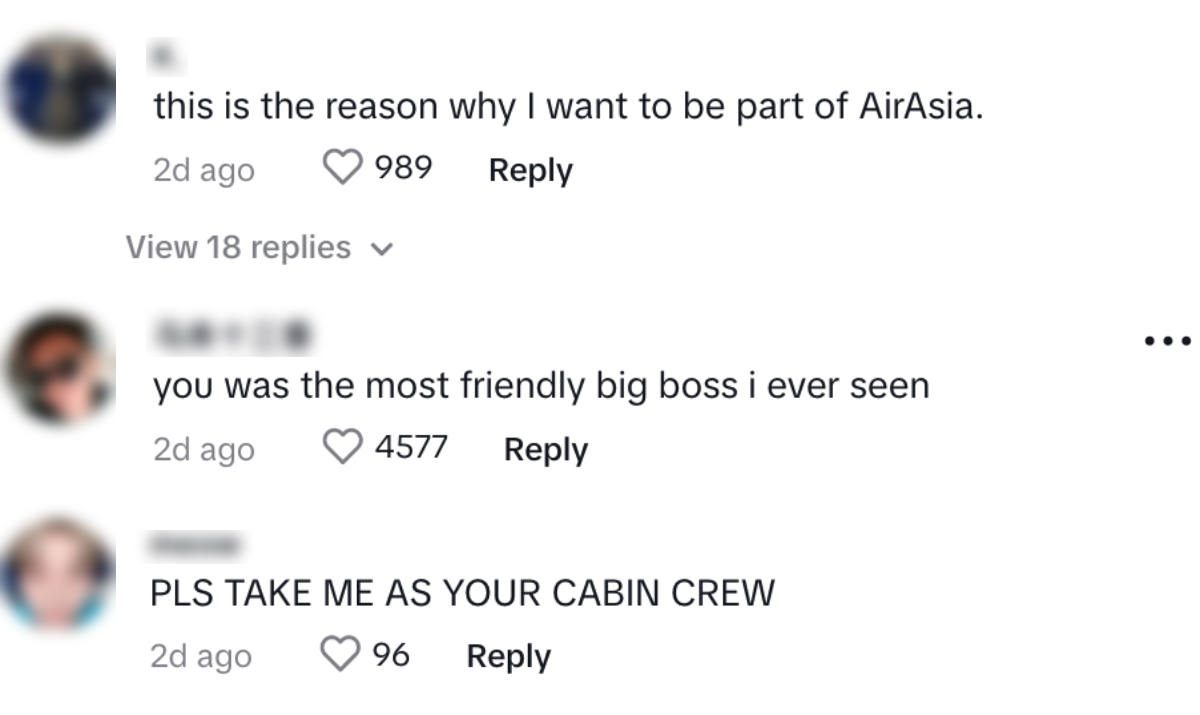Tap the heart on the 'friendly big boss' comment
1200x715 pixels.
click(x=343, y=448)
